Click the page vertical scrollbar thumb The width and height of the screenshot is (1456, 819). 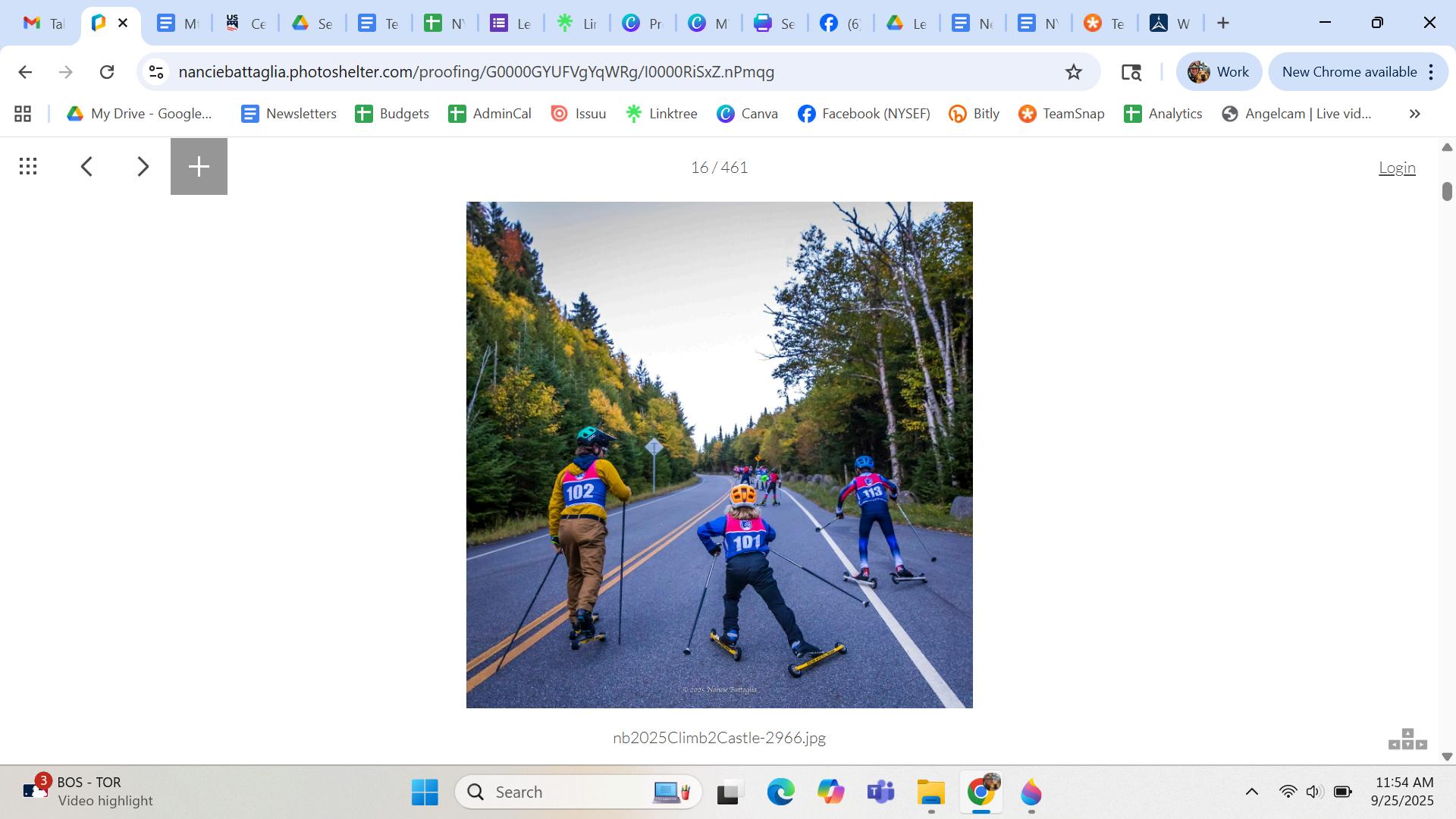1447,191
